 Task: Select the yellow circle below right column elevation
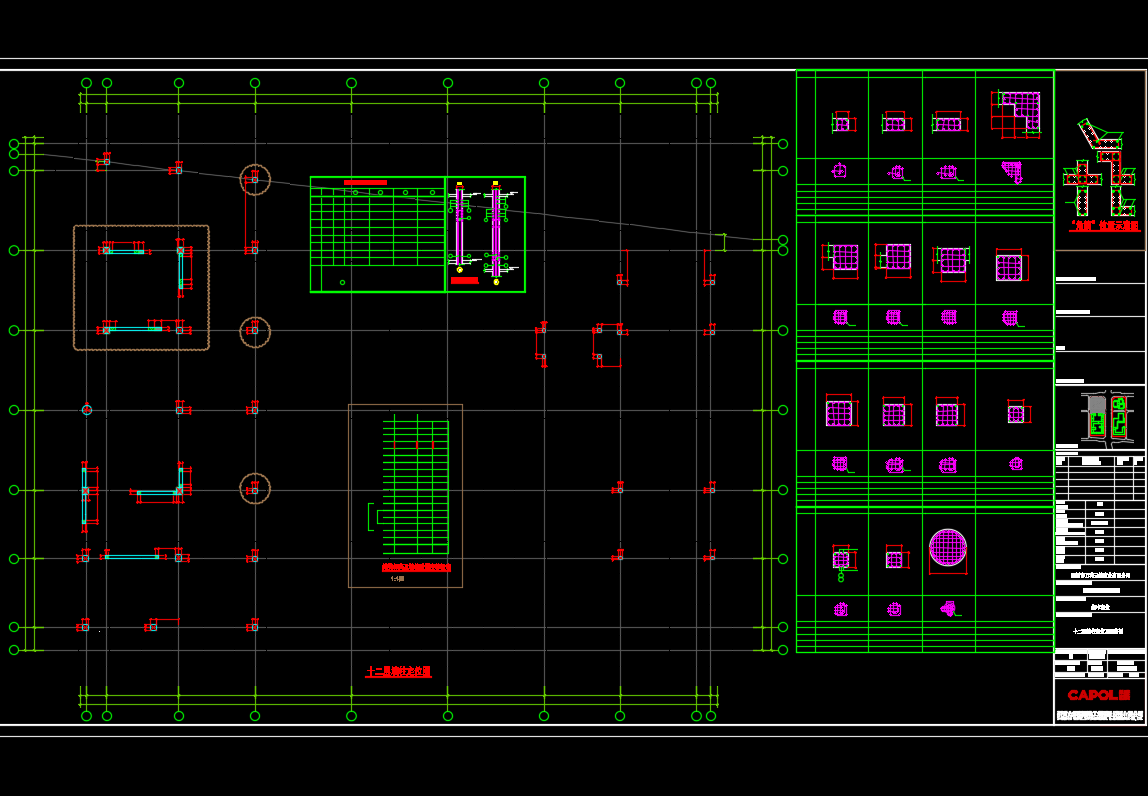(x=496, y=282)
